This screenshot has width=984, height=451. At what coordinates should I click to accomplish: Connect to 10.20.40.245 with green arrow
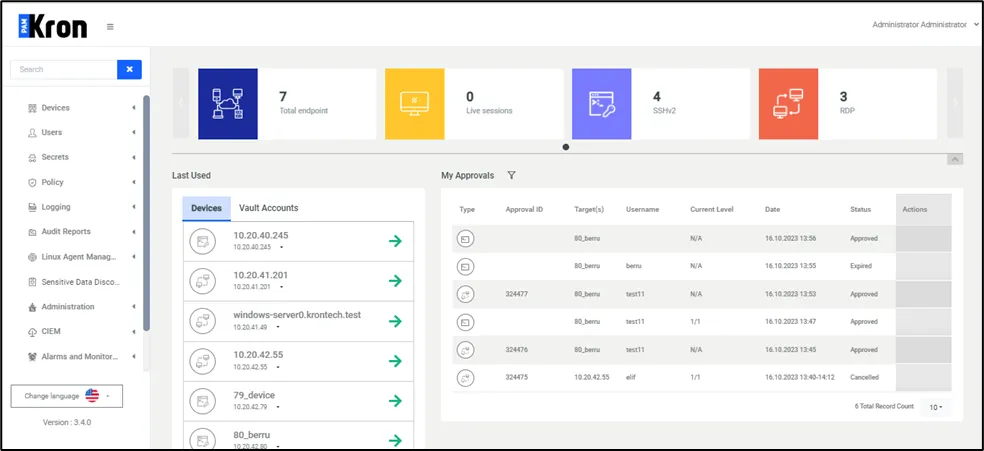click(395, 241)
